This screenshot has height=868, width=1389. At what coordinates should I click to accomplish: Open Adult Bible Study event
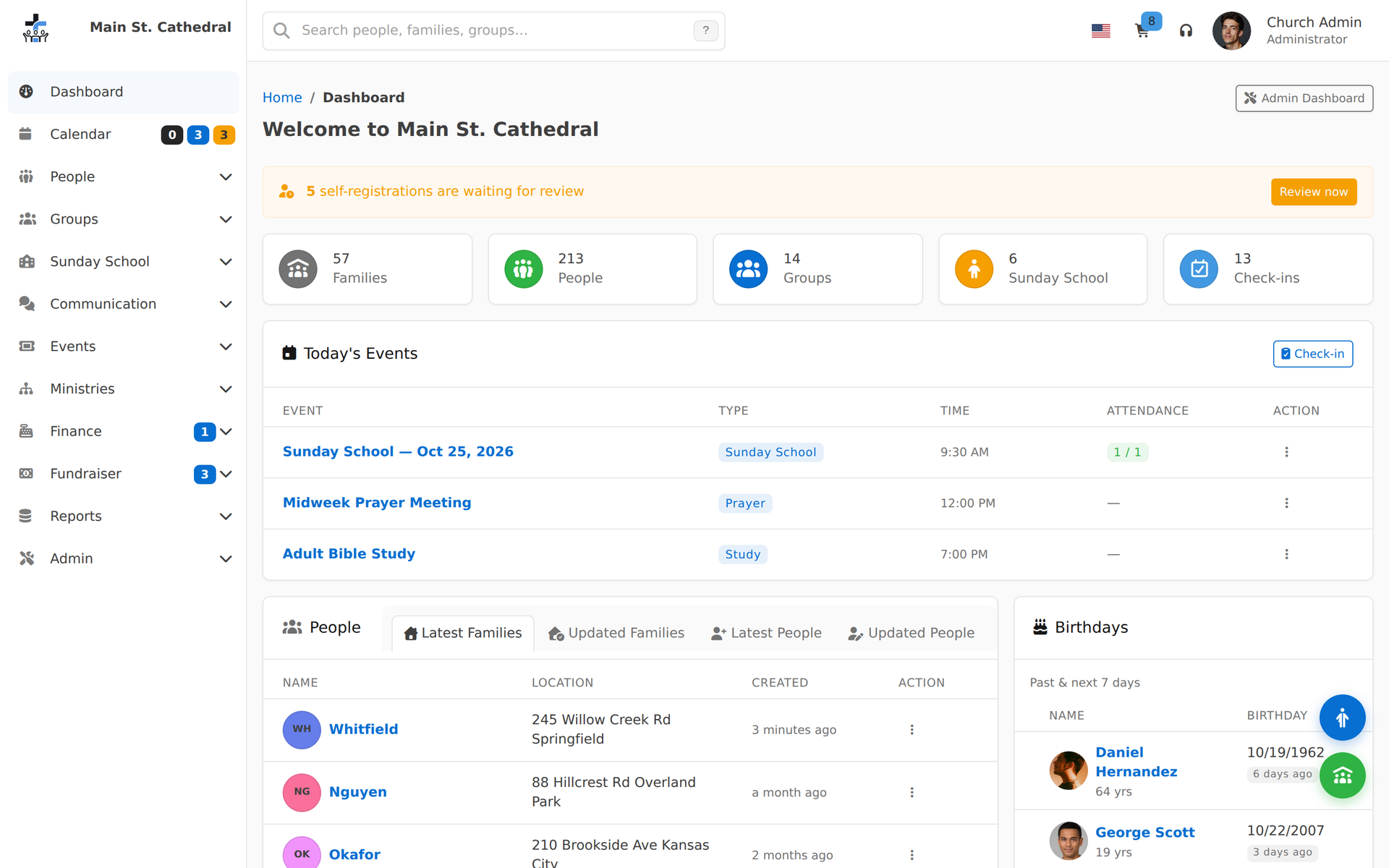click(349, 554)
